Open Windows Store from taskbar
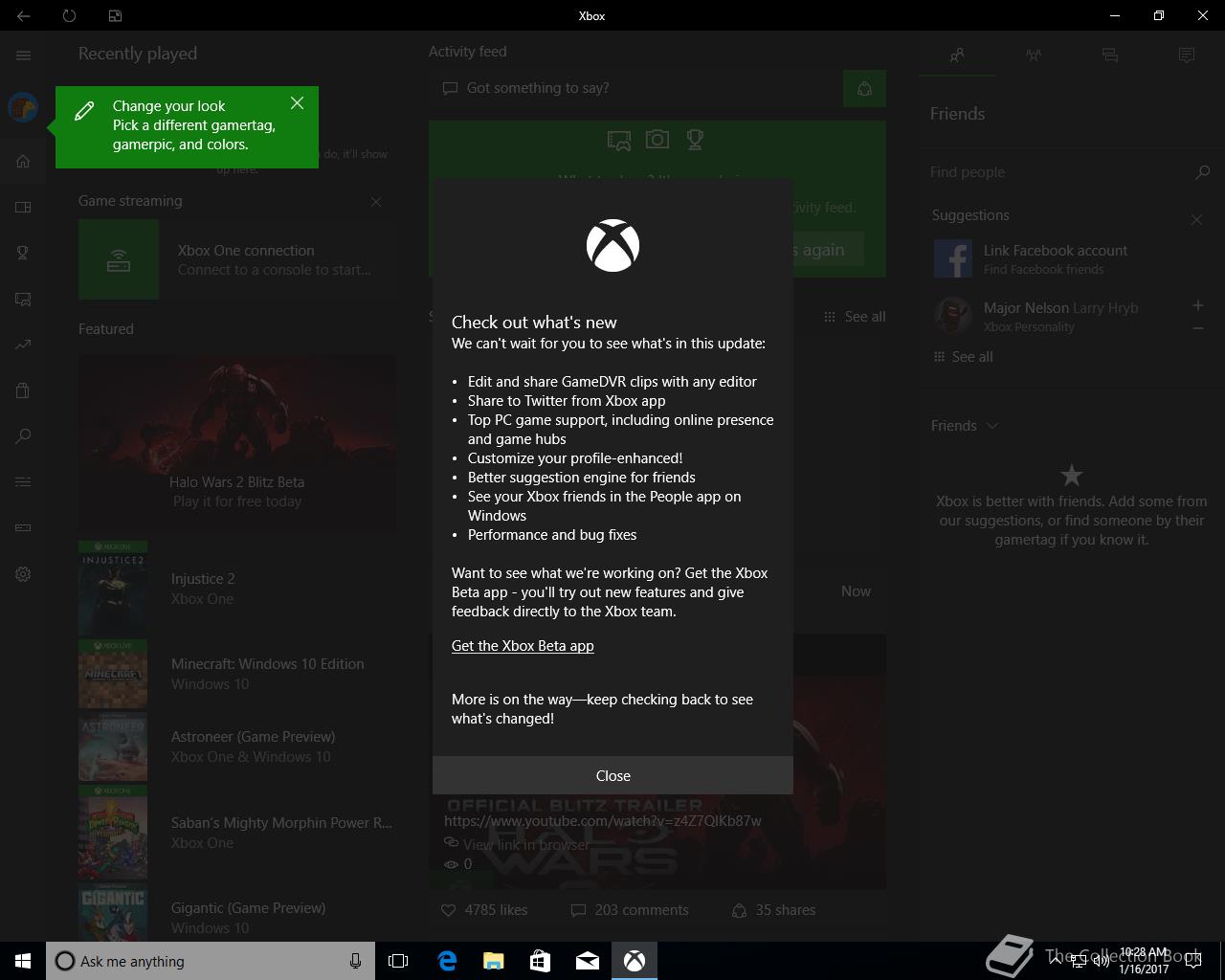The image size is (1225, 980). pyautogui.click(x=540, y=961)
